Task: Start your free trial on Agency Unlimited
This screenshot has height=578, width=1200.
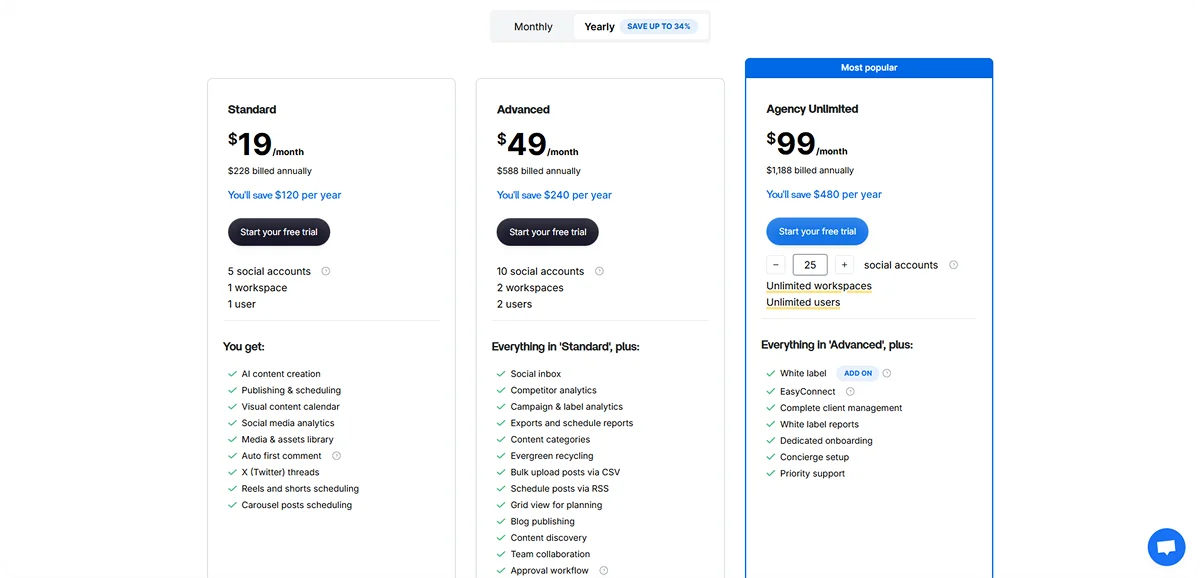Action: (x=817, y=231)
